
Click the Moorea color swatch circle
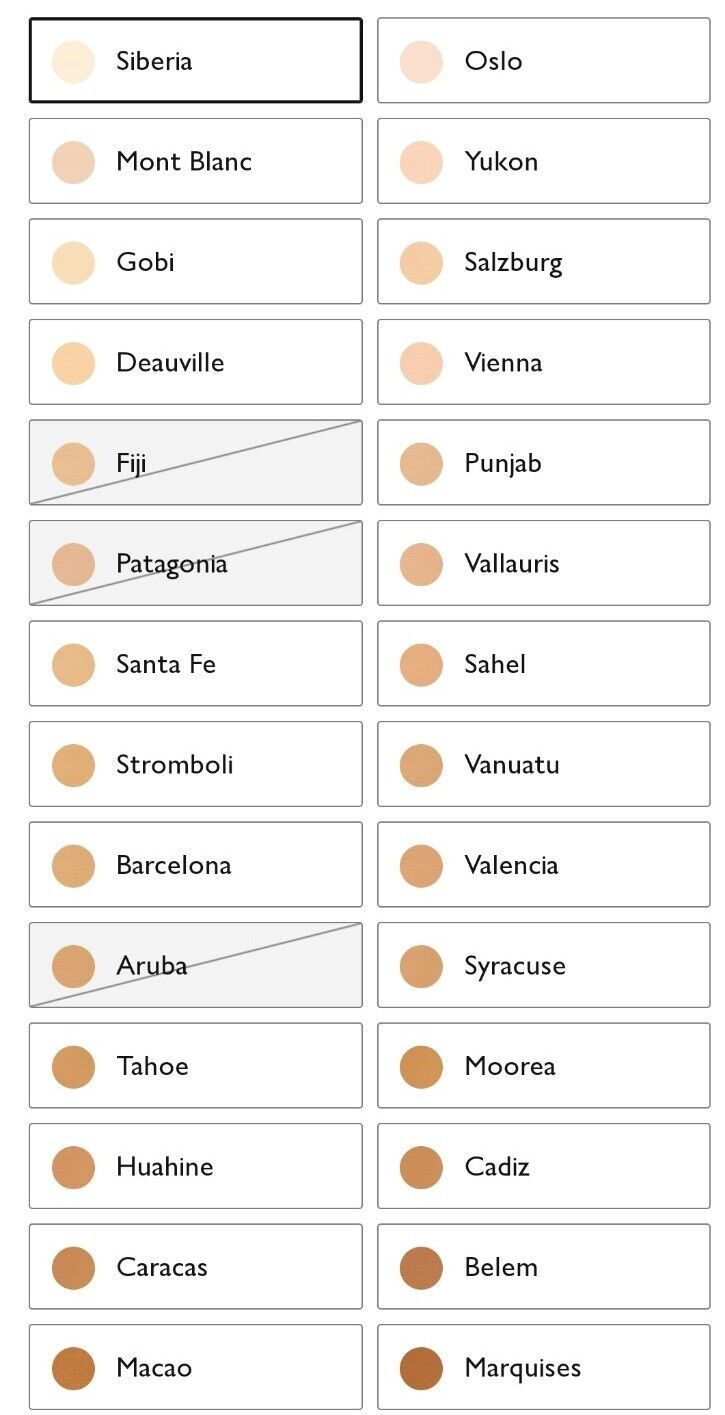click(421, 1067)
